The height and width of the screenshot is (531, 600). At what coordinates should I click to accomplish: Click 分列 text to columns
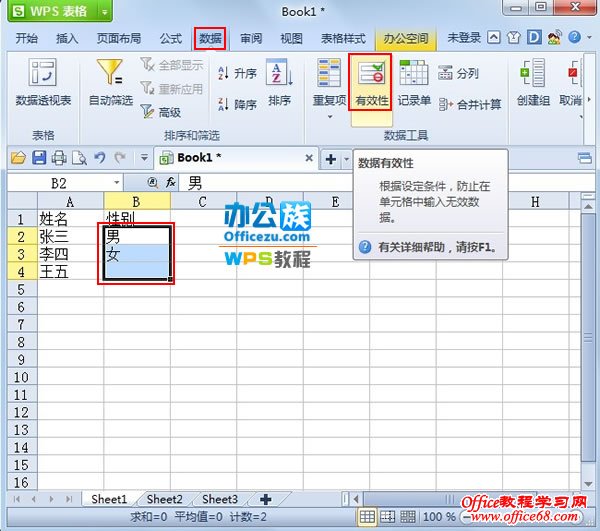click(x=458, y=73)
